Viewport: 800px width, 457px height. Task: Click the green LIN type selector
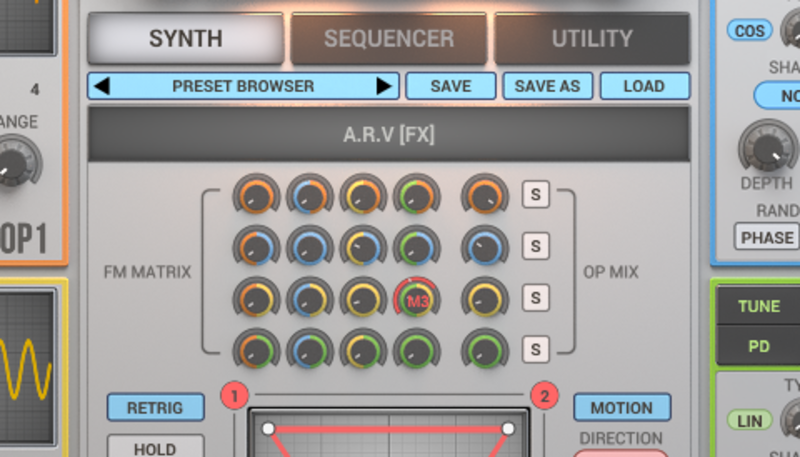(749, 420)
